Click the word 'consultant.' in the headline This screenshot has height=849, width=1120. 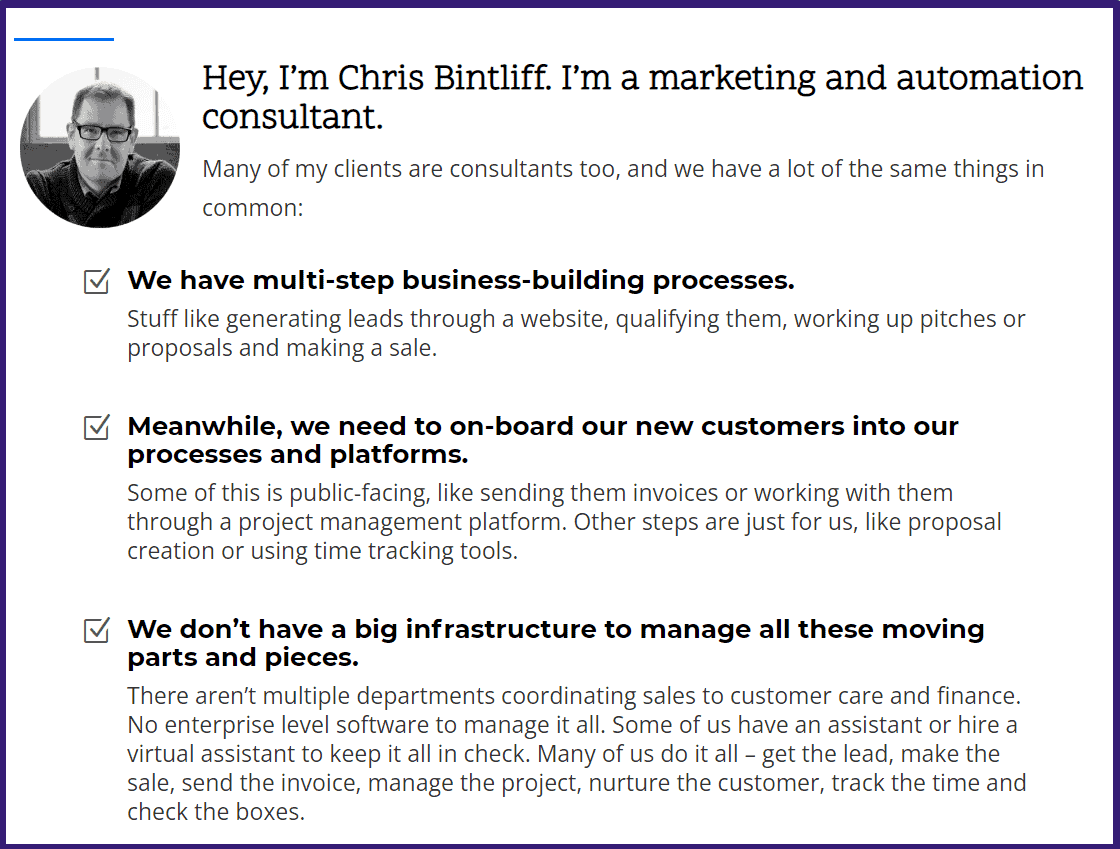pos(292,116)
